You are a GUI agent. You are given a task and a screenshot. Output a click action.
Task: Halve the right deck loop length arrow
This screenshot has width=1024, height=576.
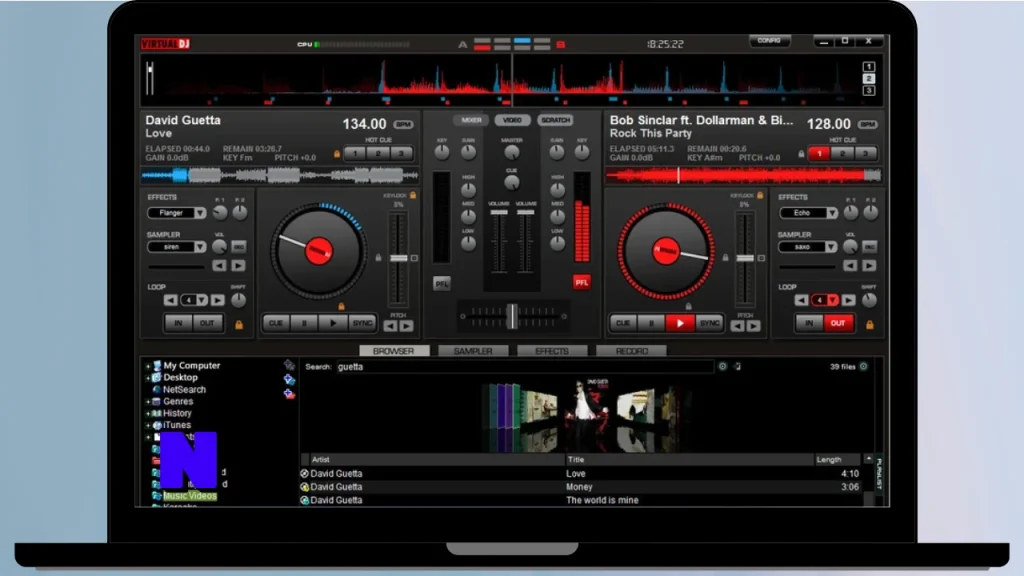pos(801,300)
